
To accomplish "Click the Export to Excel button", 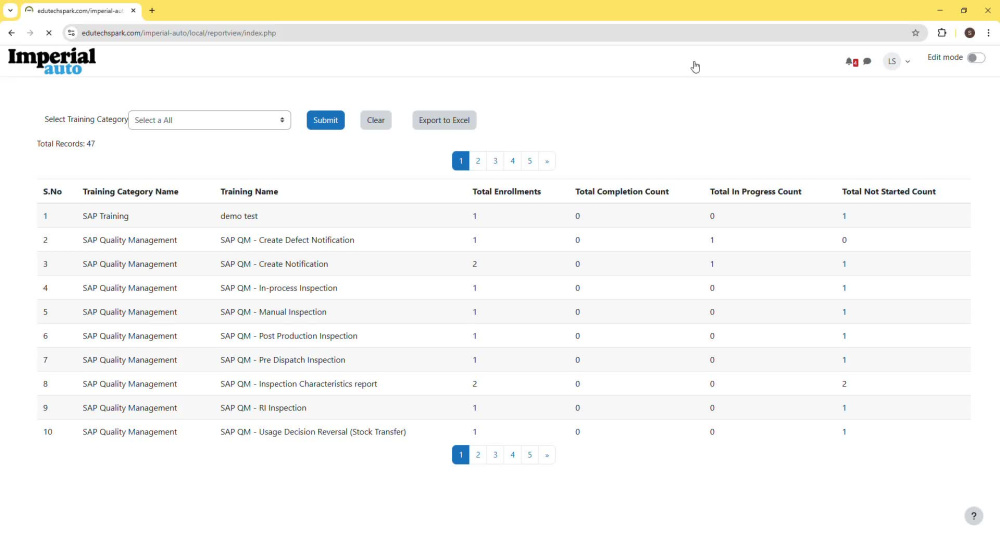I will tap(444, 120).
